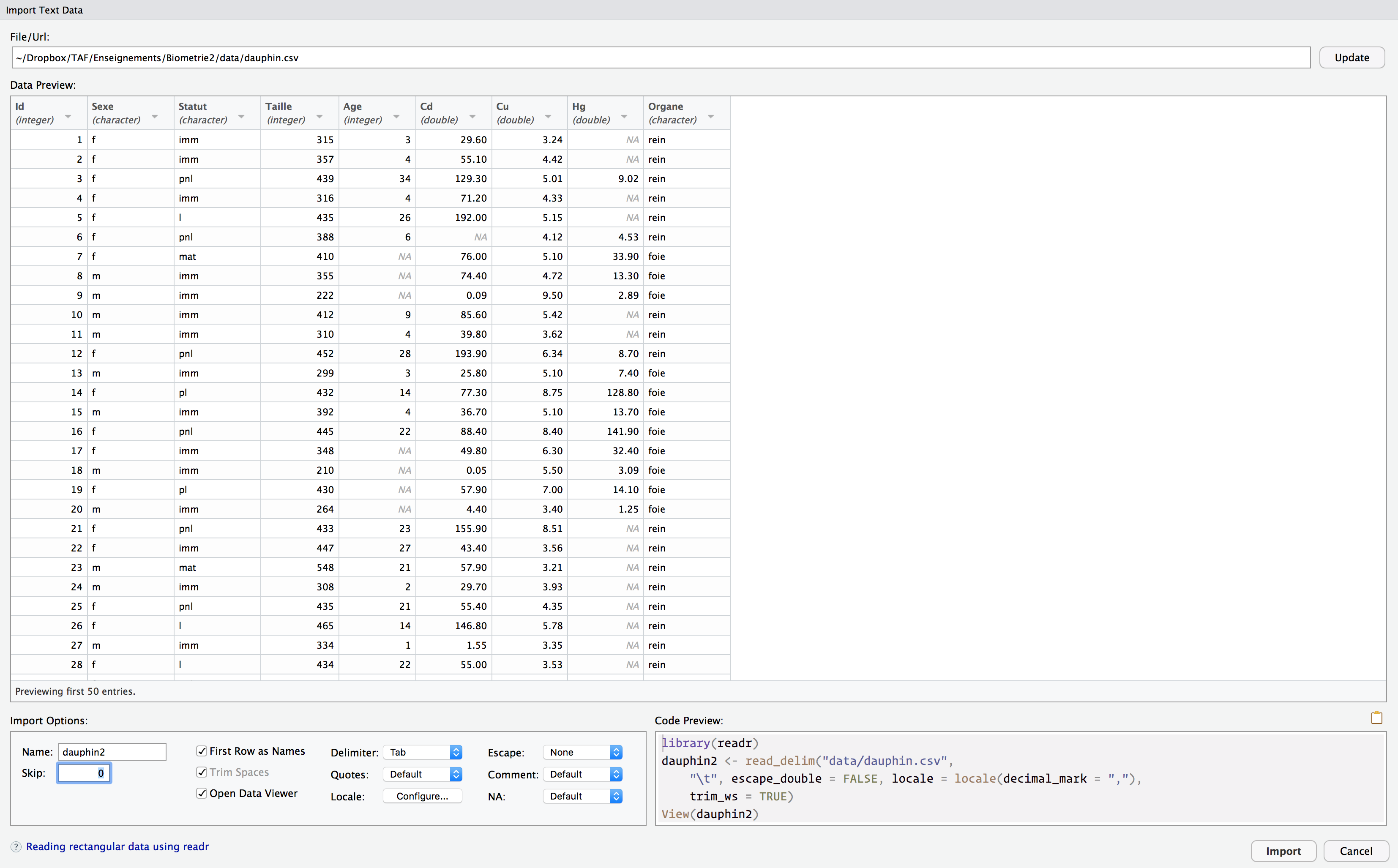Open the Delimiter dropdown set to Tab

[423, 752]
